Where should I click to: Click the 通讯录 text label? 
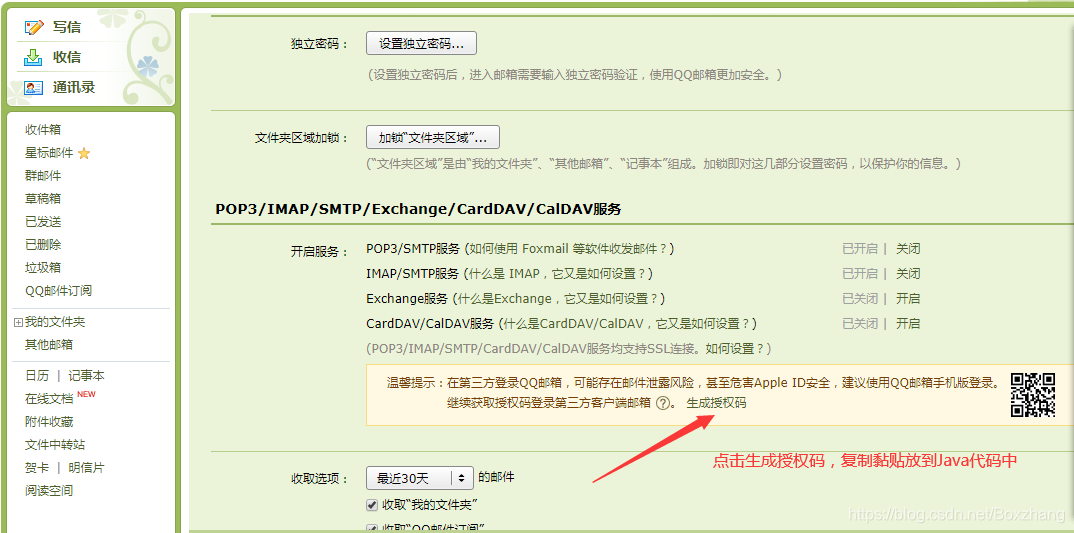click(x=74, y=88)
